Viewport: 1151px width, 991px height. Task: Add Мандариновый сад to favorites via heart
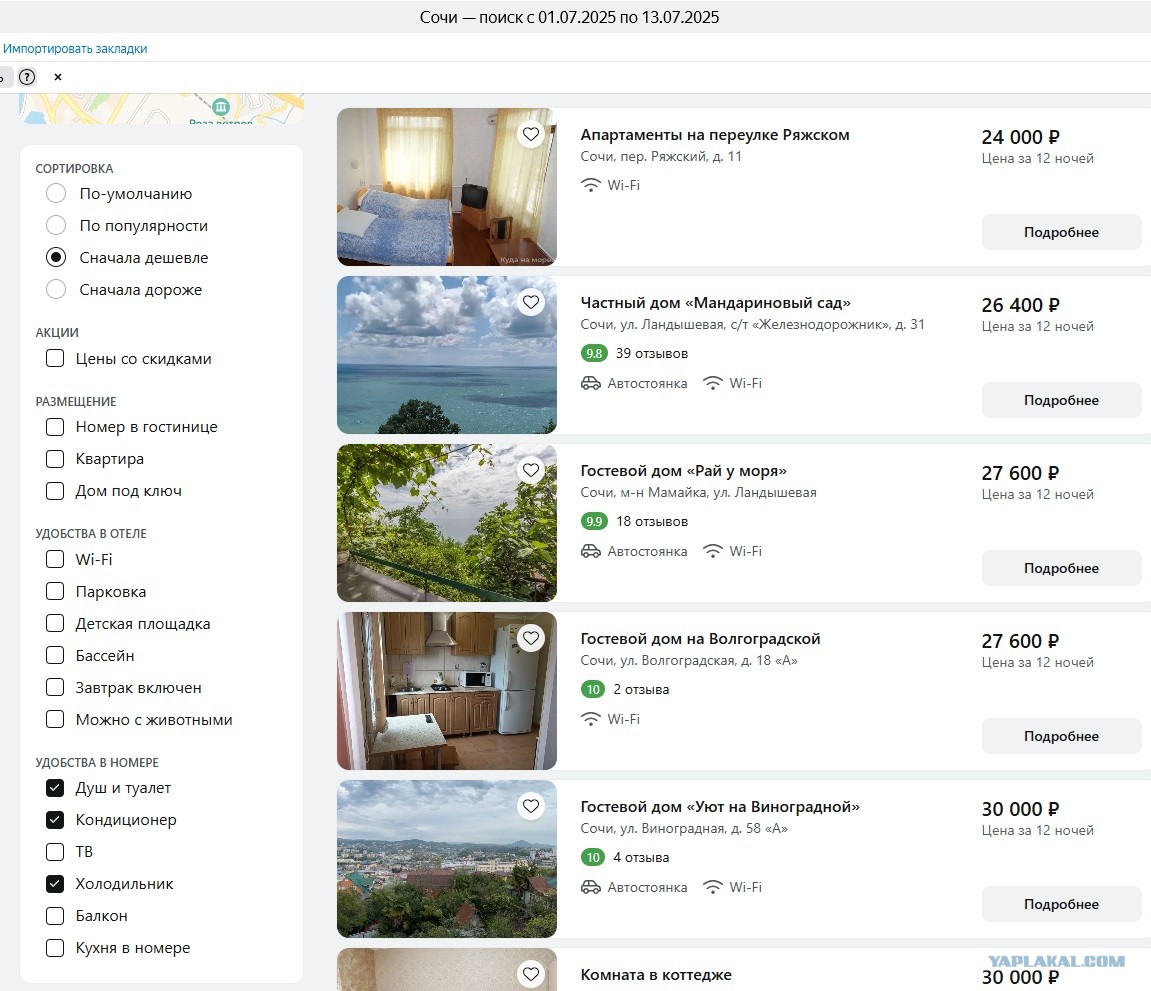[531, 302]
